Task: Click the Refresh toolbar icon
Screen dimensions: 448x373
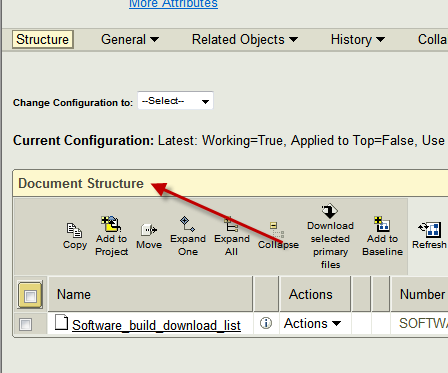Action: (429, 229)
